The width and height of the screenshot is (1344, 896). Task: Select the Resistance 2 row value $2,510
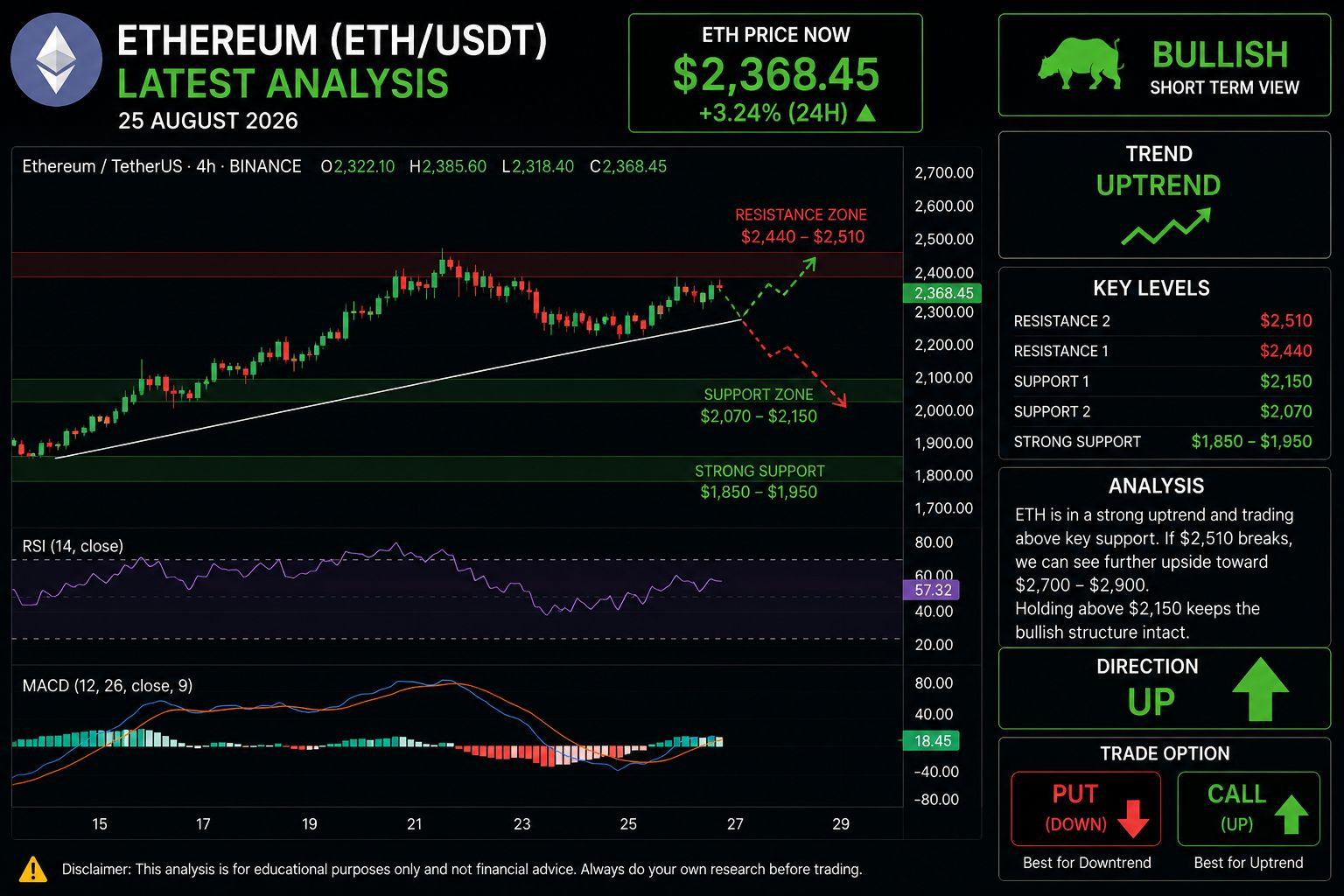pos(1285,321)
